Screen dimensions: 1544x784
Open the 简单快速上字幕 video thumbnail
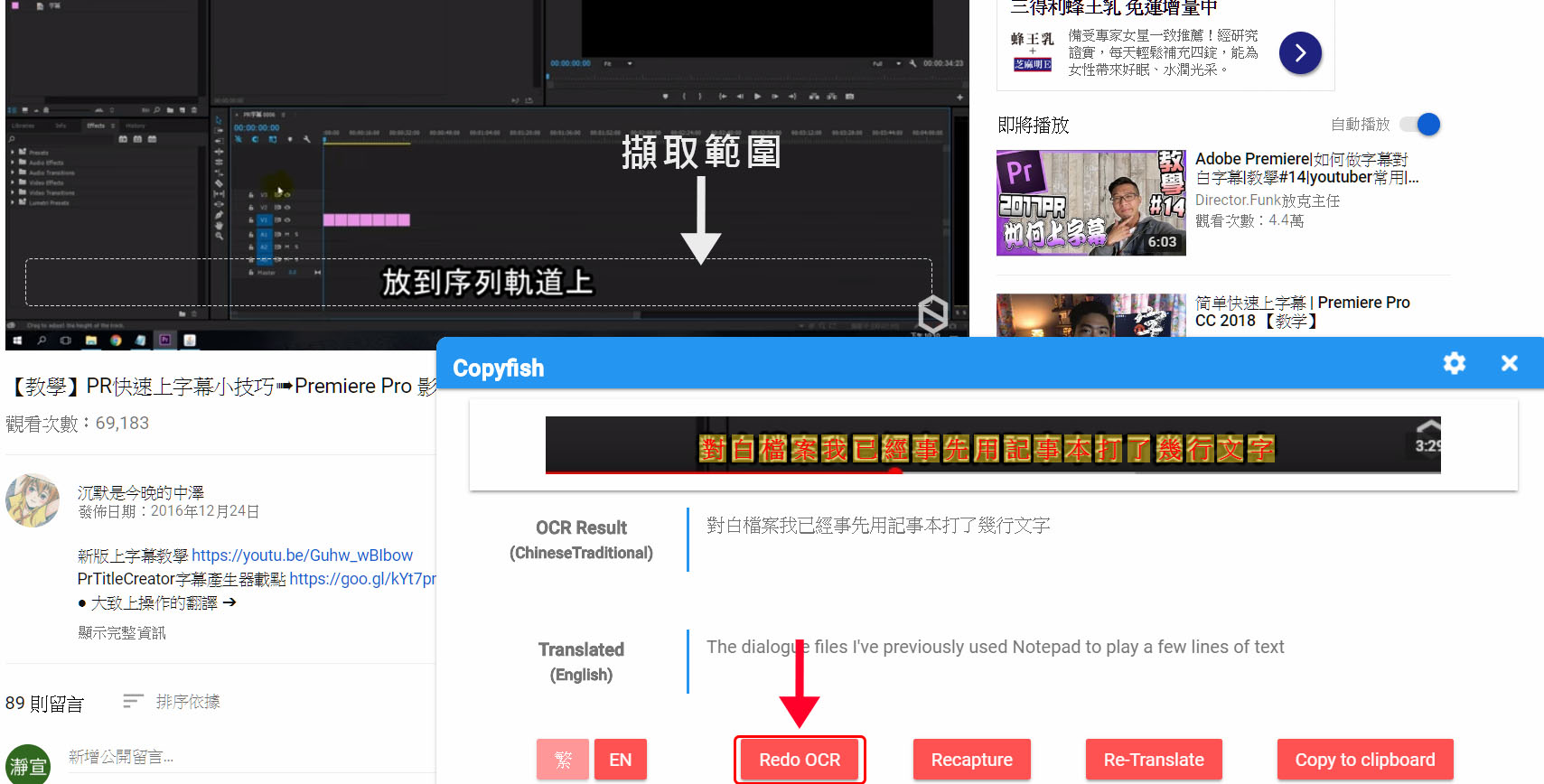pos(1091,315)
